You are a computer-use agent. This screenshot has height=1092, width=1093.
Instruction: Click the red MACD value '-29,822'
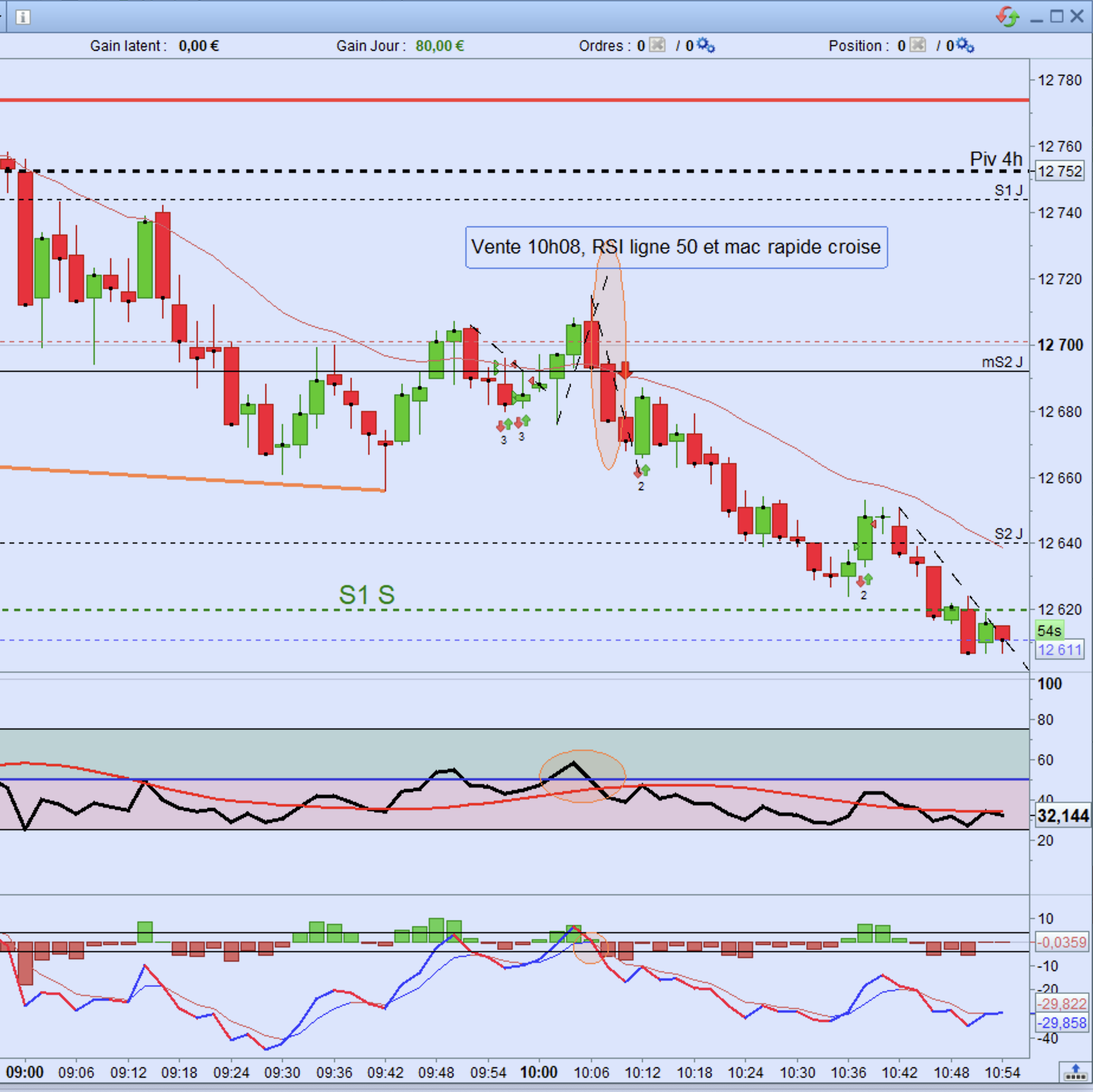pos(1062,1004)
